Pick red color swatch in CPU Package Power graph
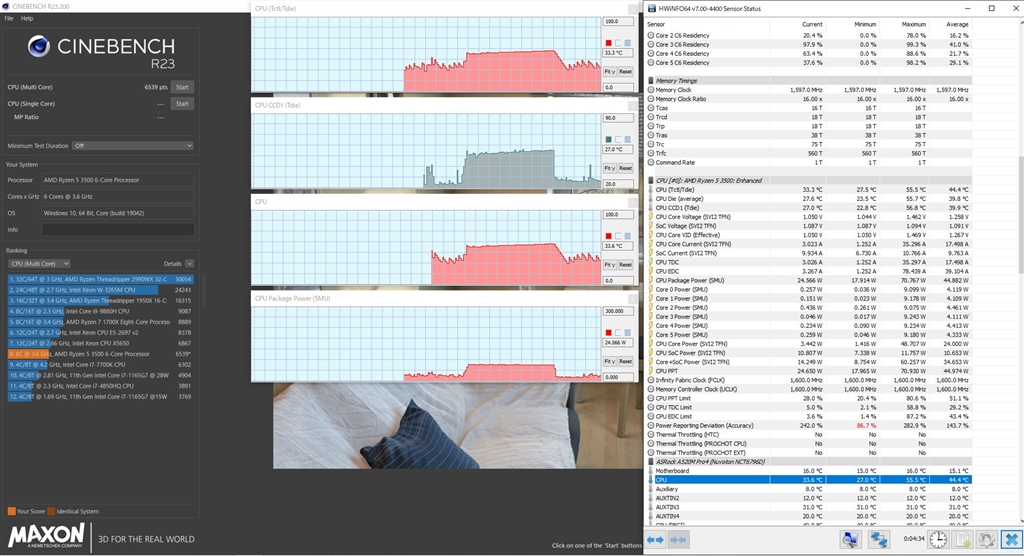 pos(609,333)
